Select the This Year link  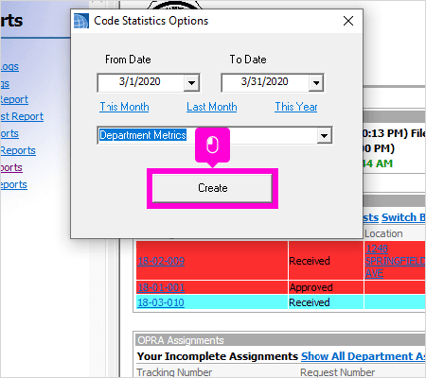click(x=296, y=107)
